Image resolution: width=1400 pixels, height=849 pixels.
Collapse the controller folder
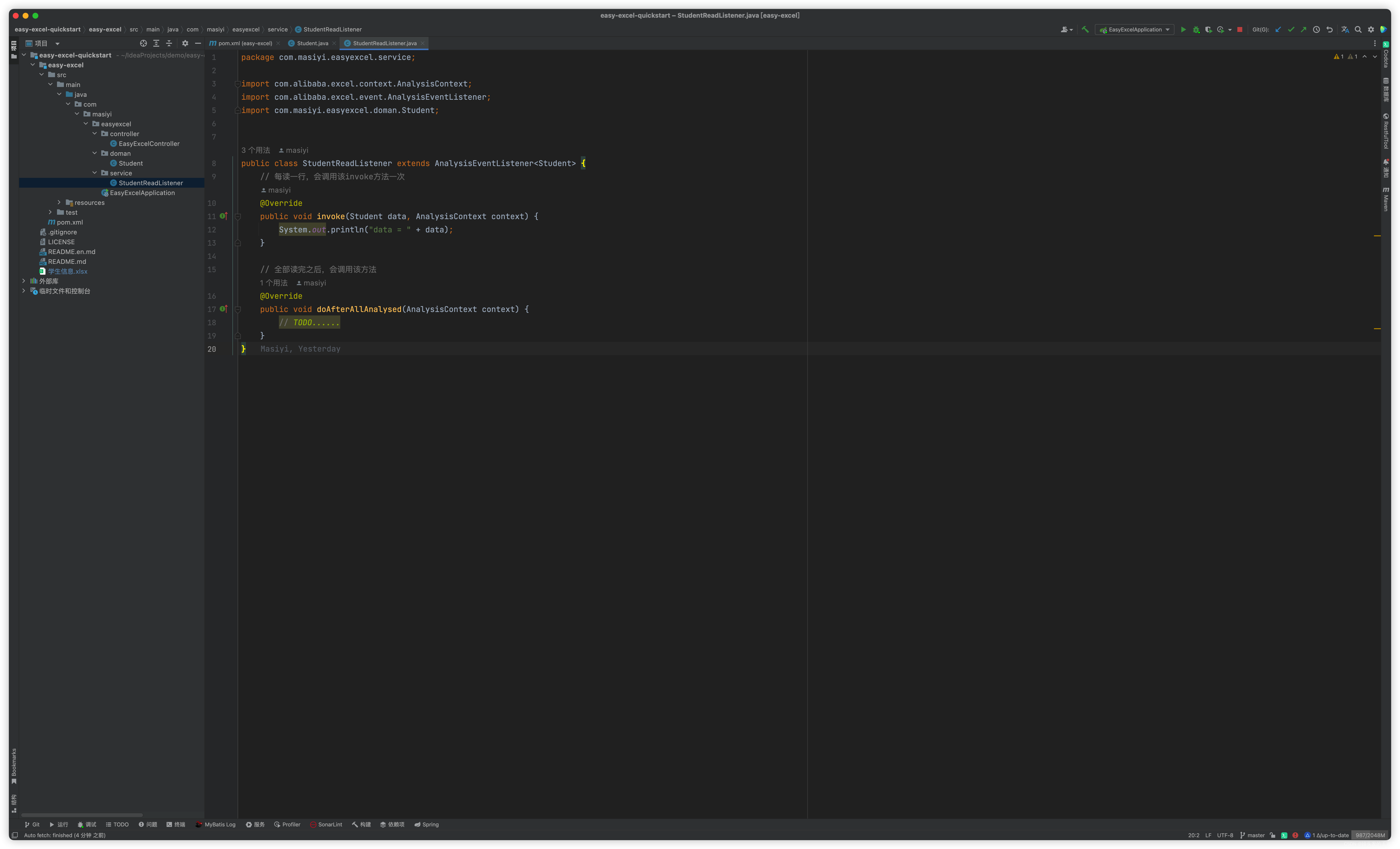(94, 134)
